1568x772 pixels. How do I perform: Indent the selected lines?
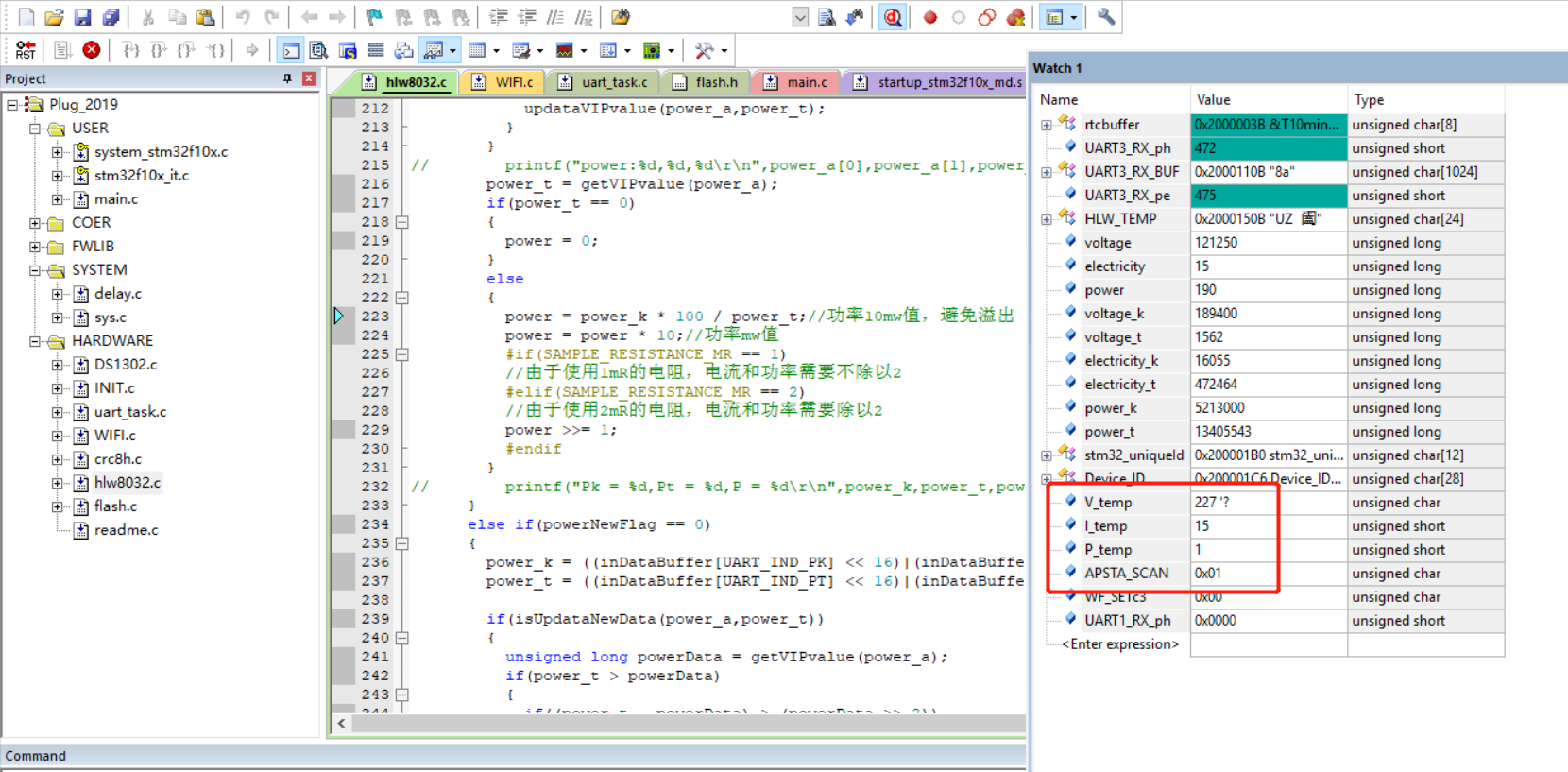pos(498,17)
